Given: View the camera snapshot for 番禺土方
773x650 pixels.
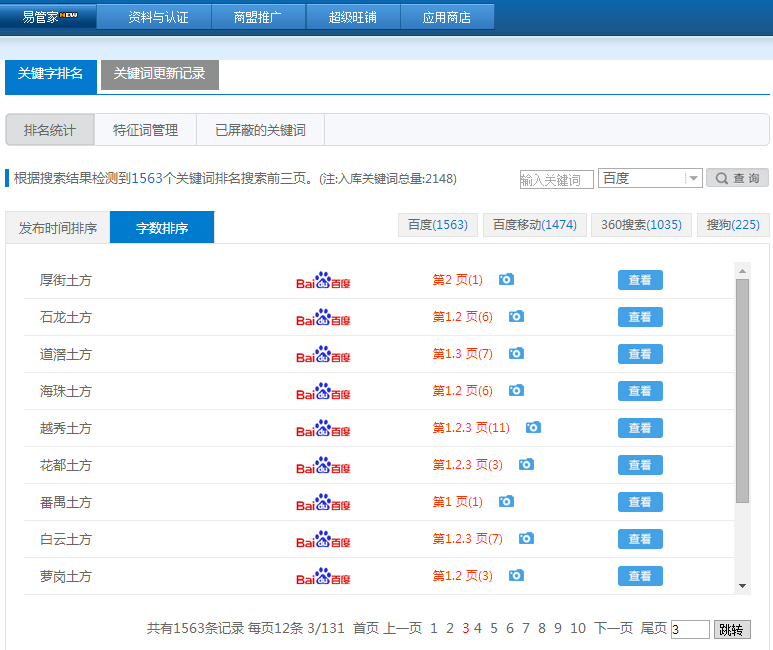Looking at the screenshot, I should tap(506, 502).
